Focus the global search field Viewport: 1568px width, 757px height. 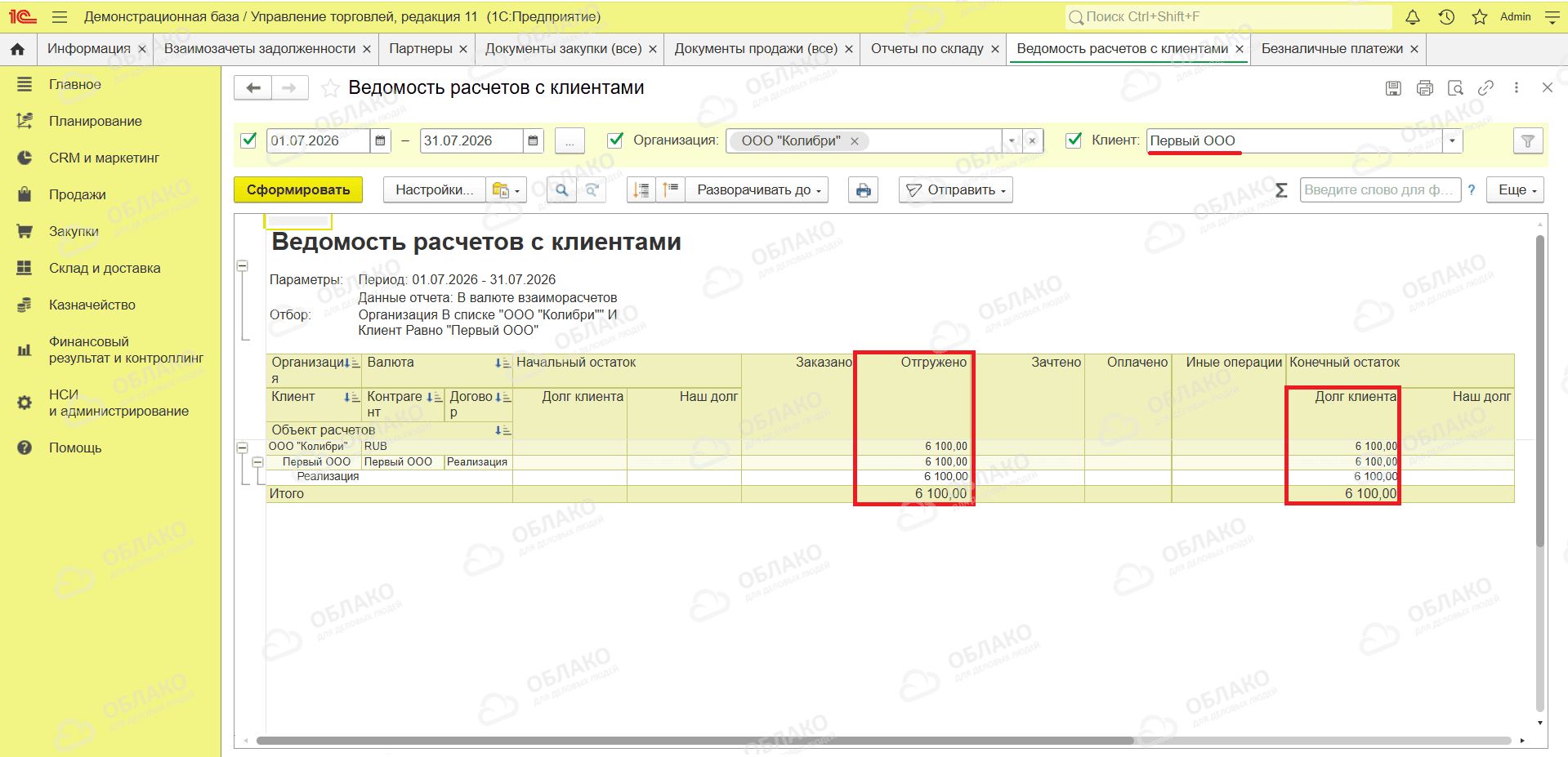point(1229,16)
